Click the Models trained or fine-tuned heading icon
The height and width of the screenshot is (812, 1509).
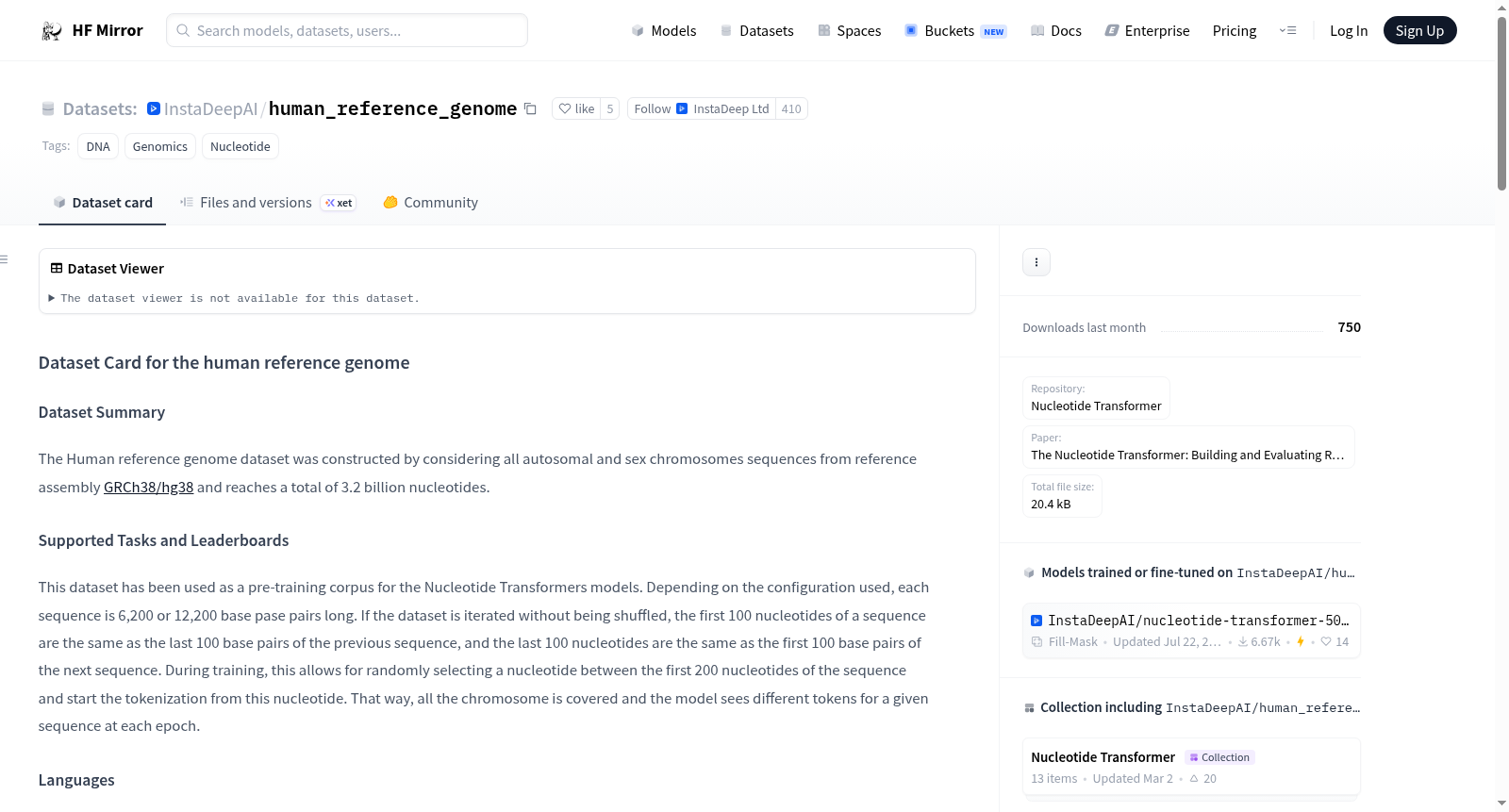[1029, 572]
